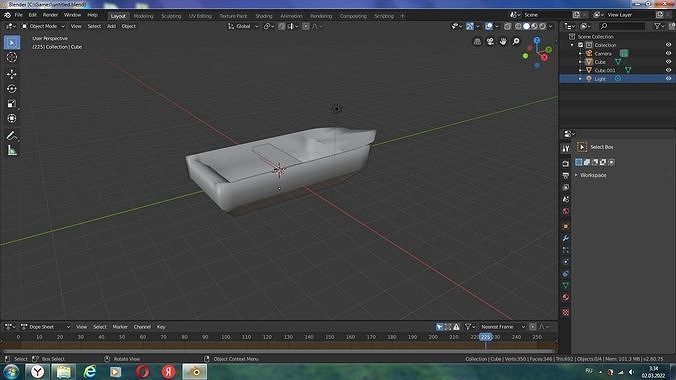Open the Render menu
The height and width of the screenshot is (380, 676).
(50, 15)
